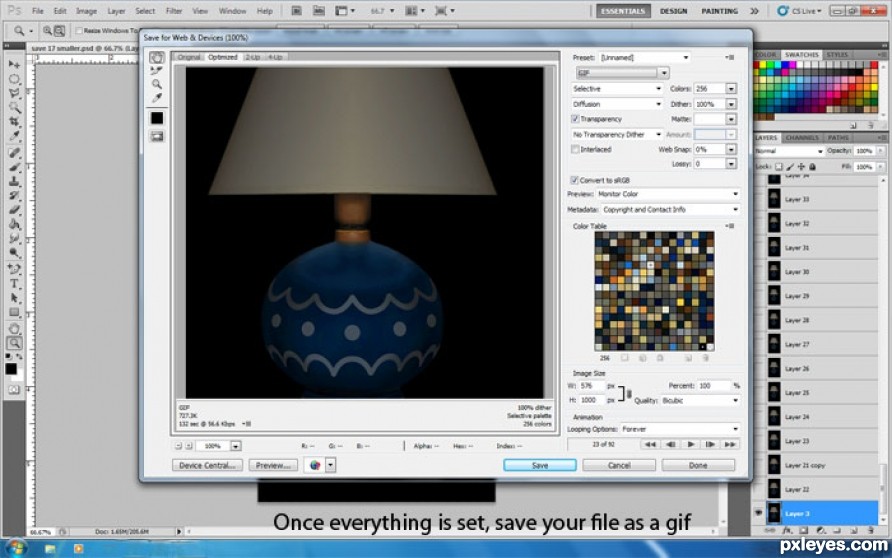Select the Zoom tool in Save for Web dialog

coord(157,84)
